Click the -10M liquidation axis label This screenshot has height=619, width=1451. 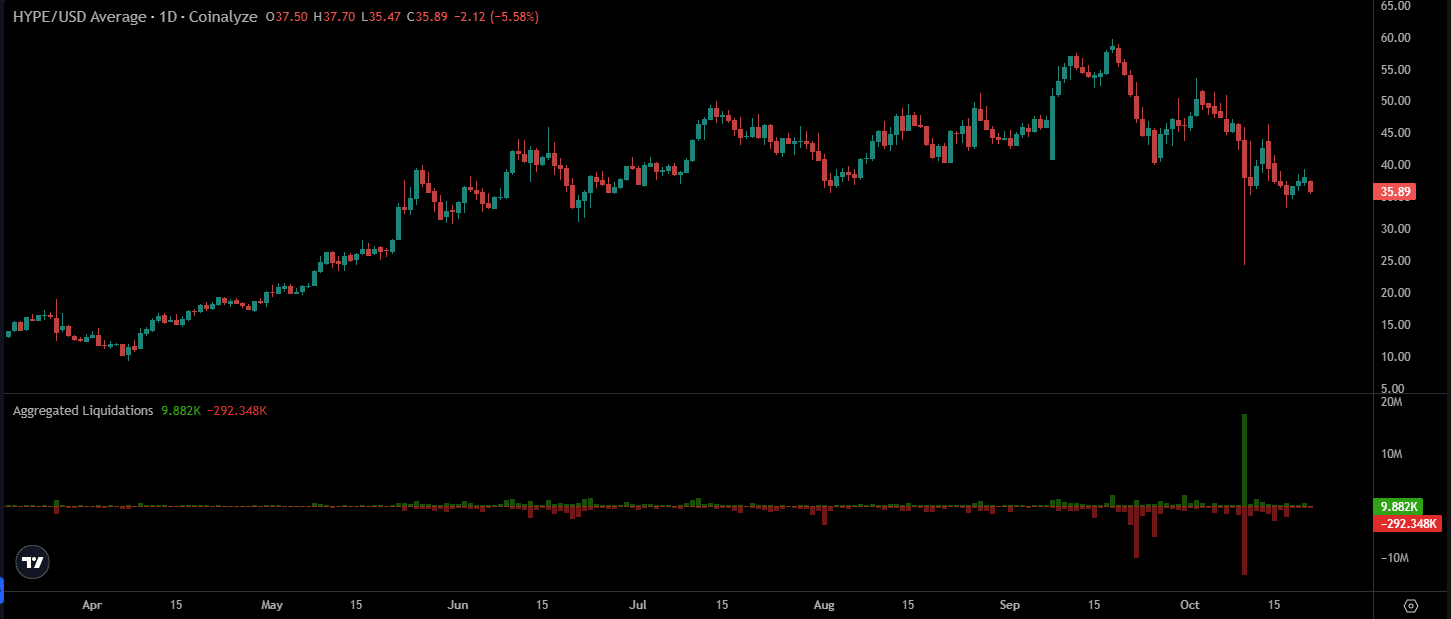pyautogui.click(x=1394, y=558)
